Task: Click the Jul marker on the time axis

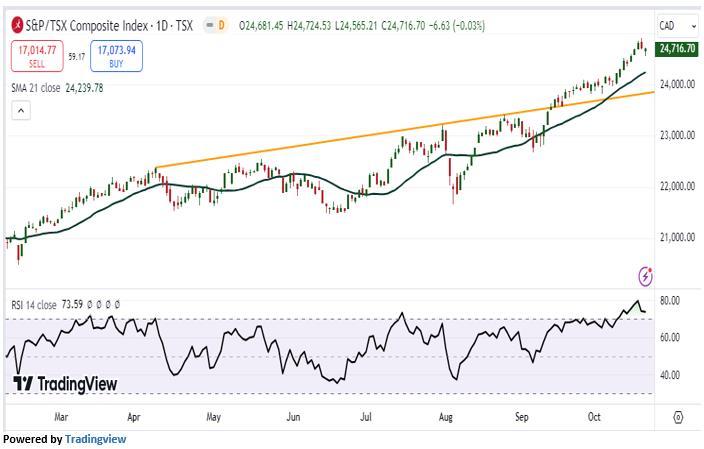Action: (x=365, y=416)
